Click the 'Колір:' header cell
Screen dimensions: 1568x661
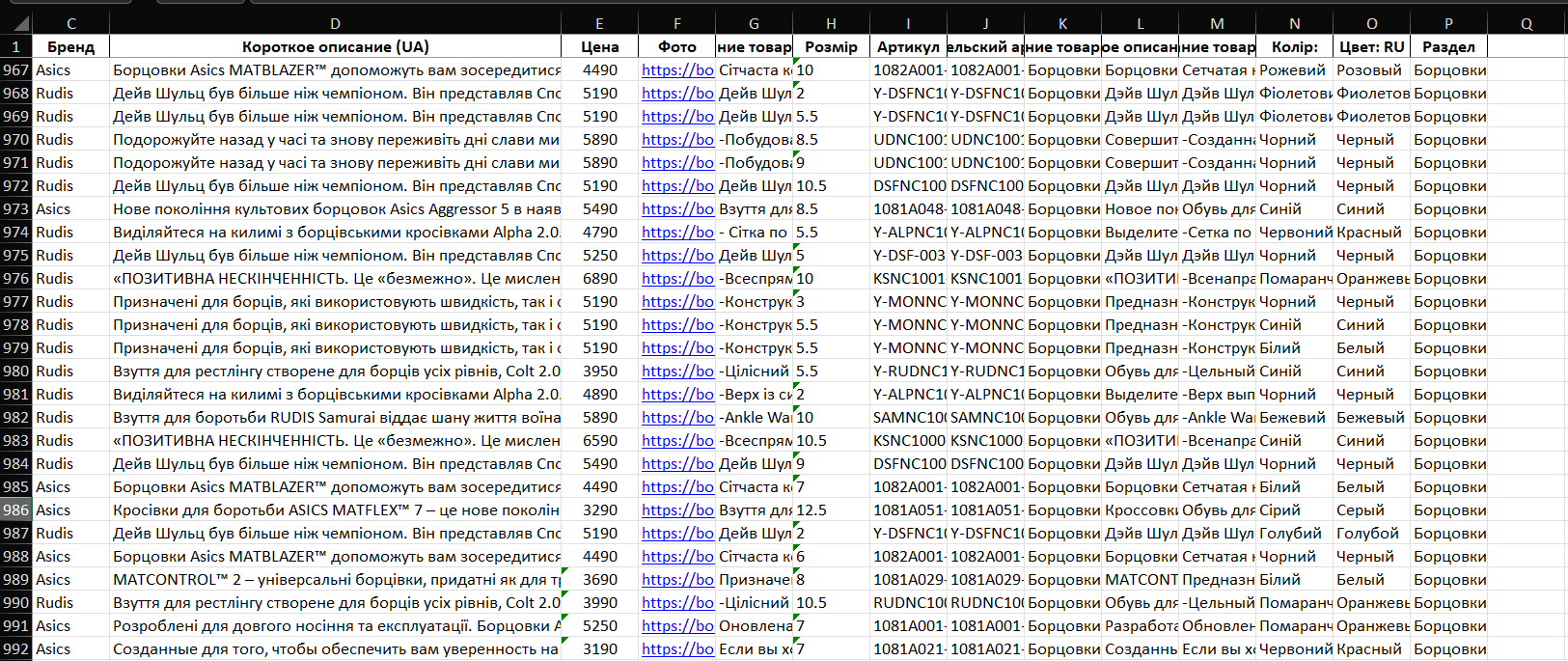1295,46
